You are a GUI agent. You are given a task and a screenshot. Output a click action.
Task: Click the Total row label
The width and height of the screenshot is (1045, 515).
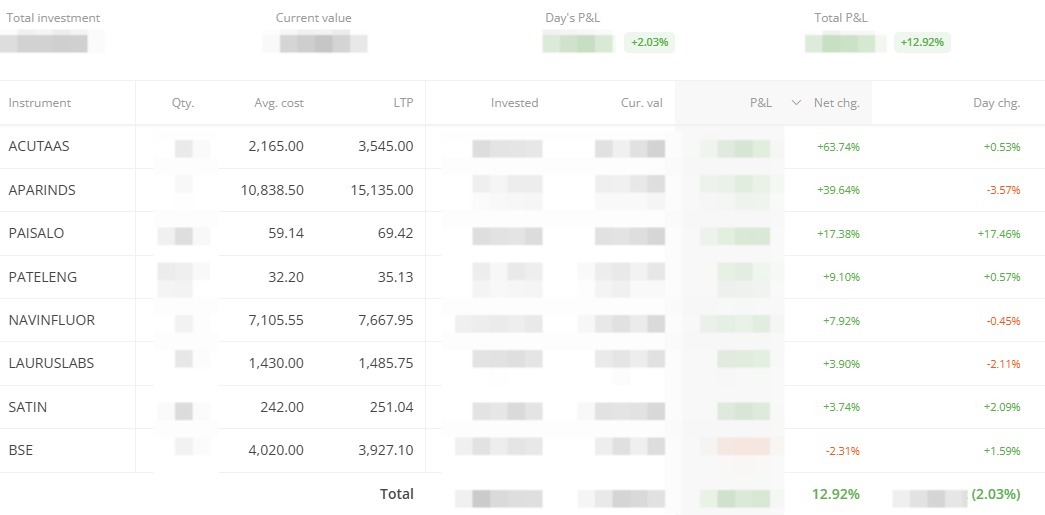click(397, 494)
